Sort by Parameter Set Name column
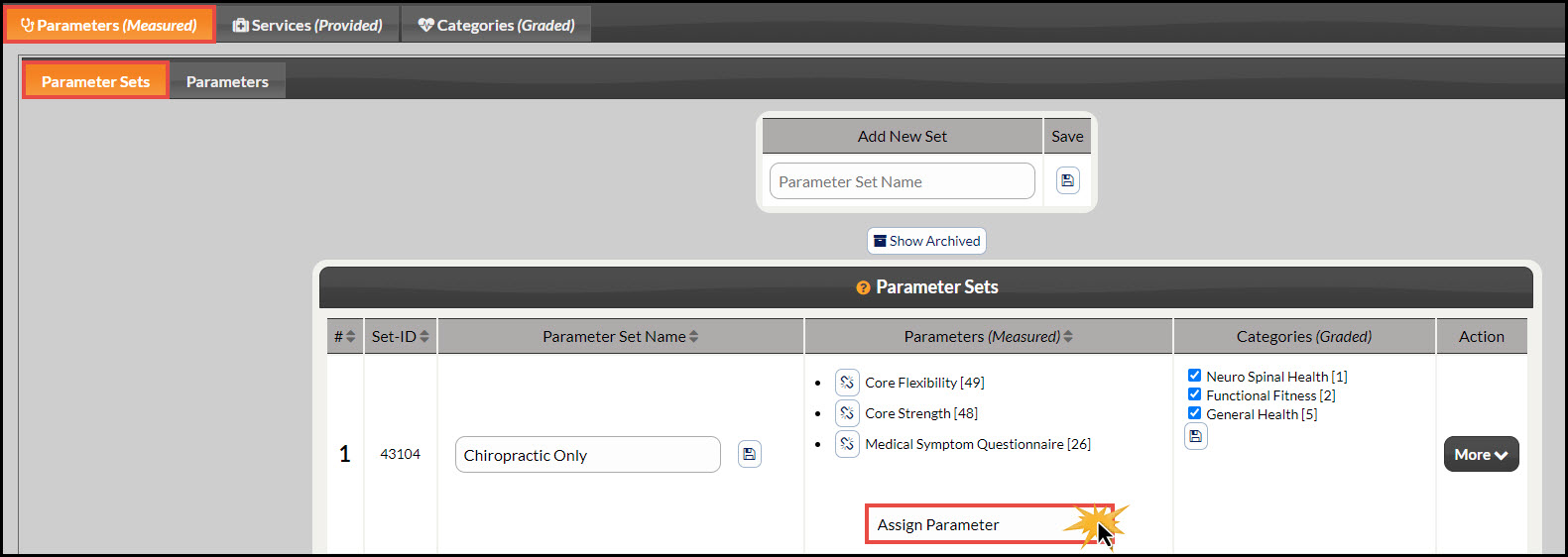Screen dimensions: 1568x557 620,337
